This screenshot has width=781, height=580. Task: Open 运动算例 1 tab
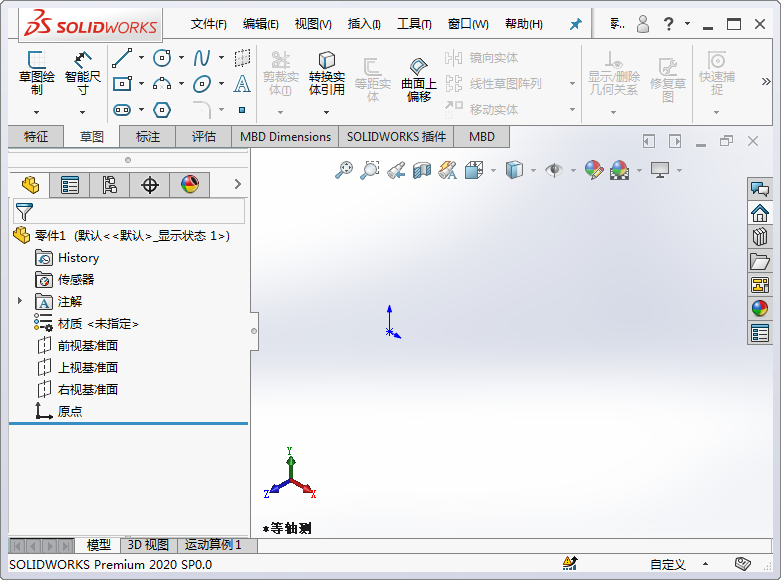pos(213,545)
